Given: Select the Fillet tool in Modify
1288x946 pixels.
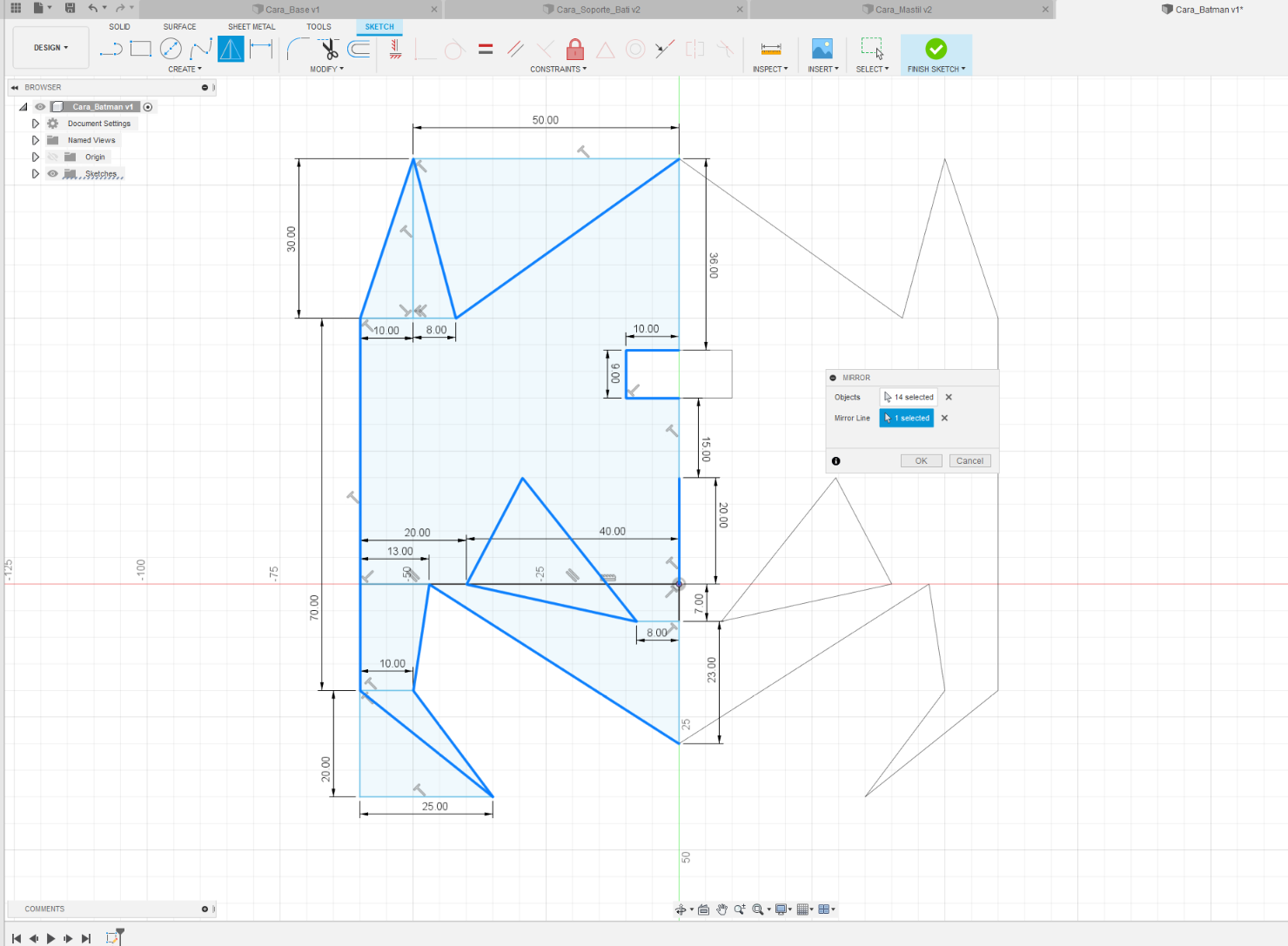Looking at the screenshot, I should pos(298,49).
